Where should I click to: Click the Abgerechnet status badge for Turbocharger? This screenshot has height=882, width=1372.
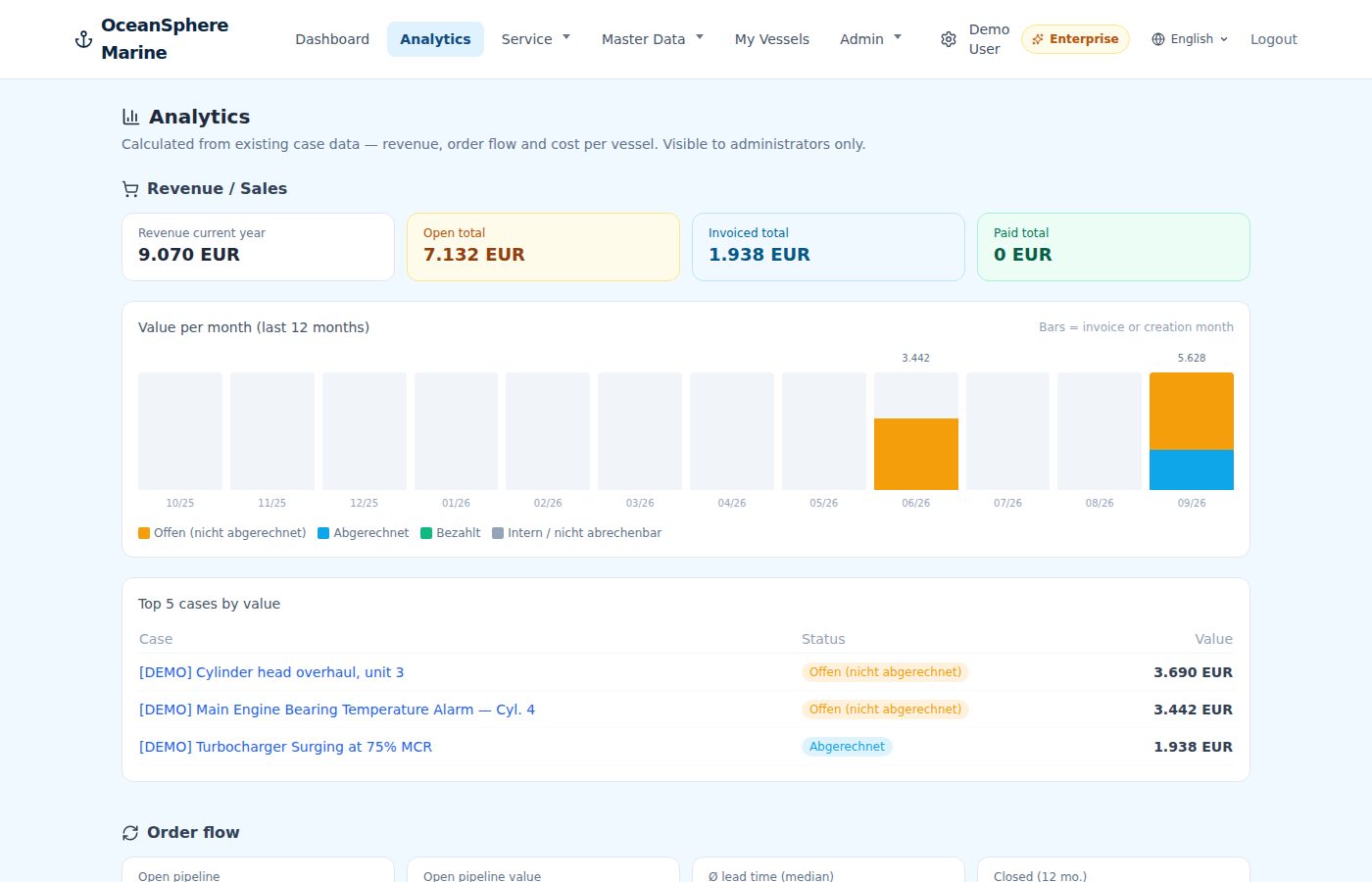tap(847, 747)
